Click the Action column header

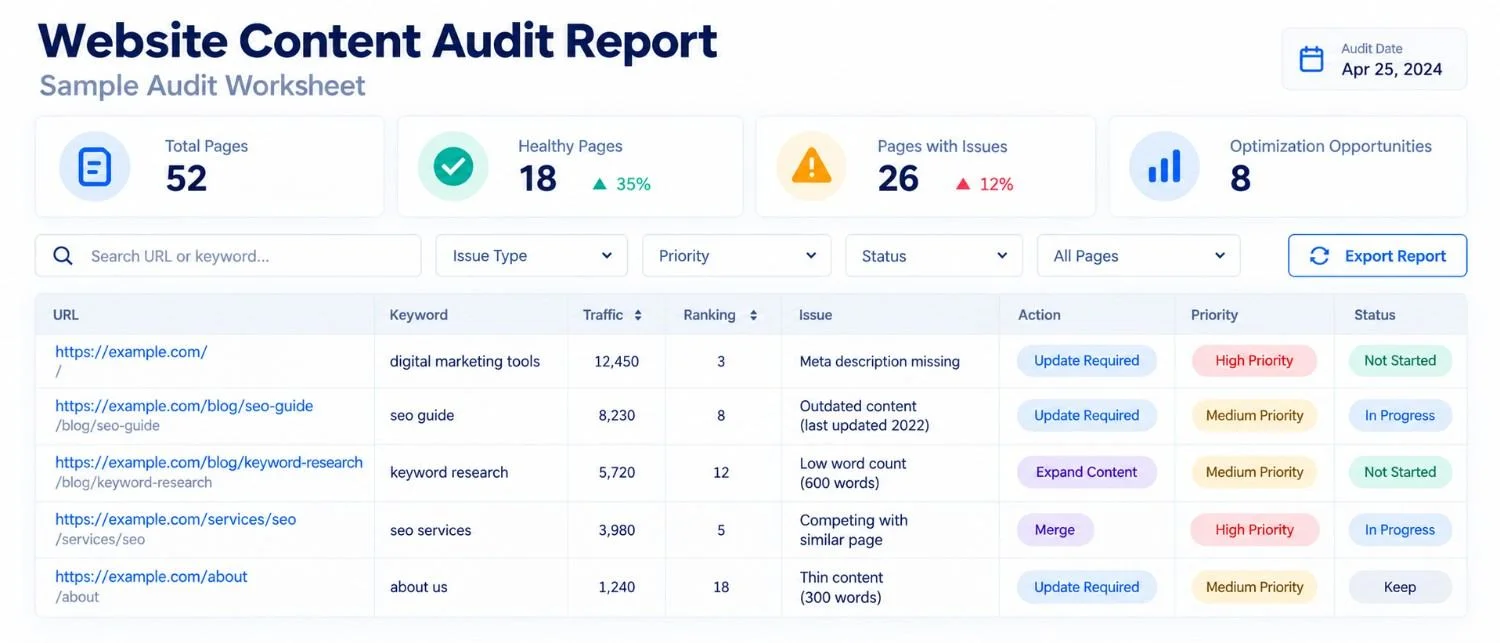(1039, 315)
